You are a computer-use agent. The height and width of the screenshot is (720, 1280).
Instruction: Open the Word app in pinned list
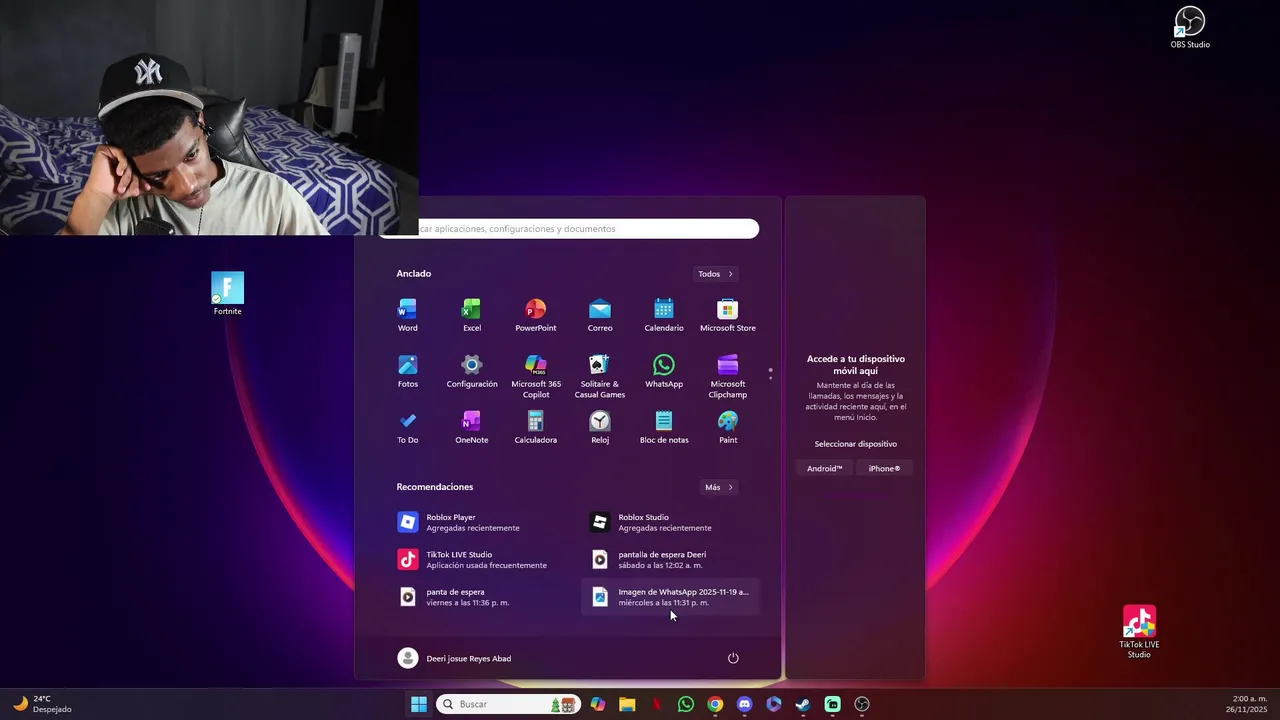pyautogui.click(x=407, y=315)
